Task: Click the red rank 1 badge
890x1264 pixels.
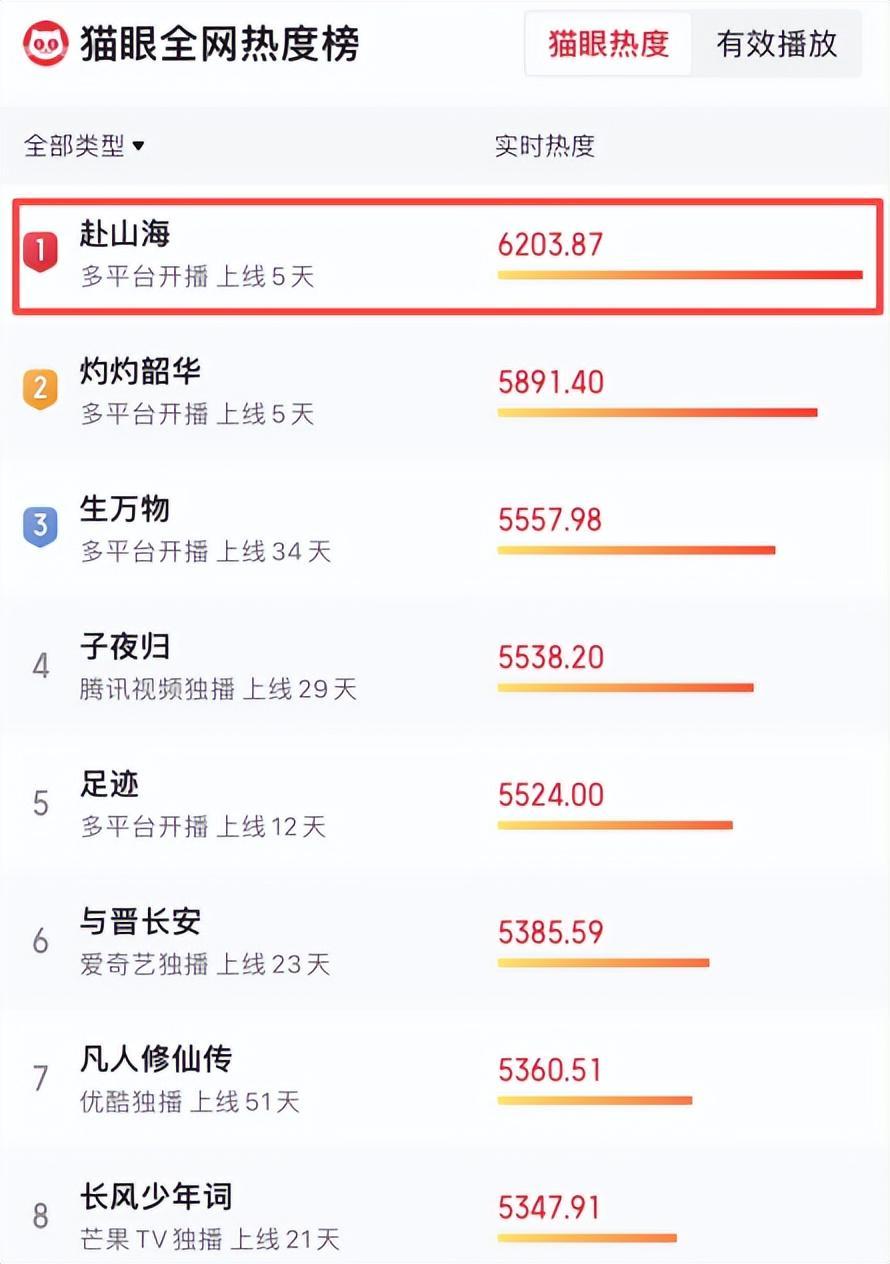Action: click(40, 251)
